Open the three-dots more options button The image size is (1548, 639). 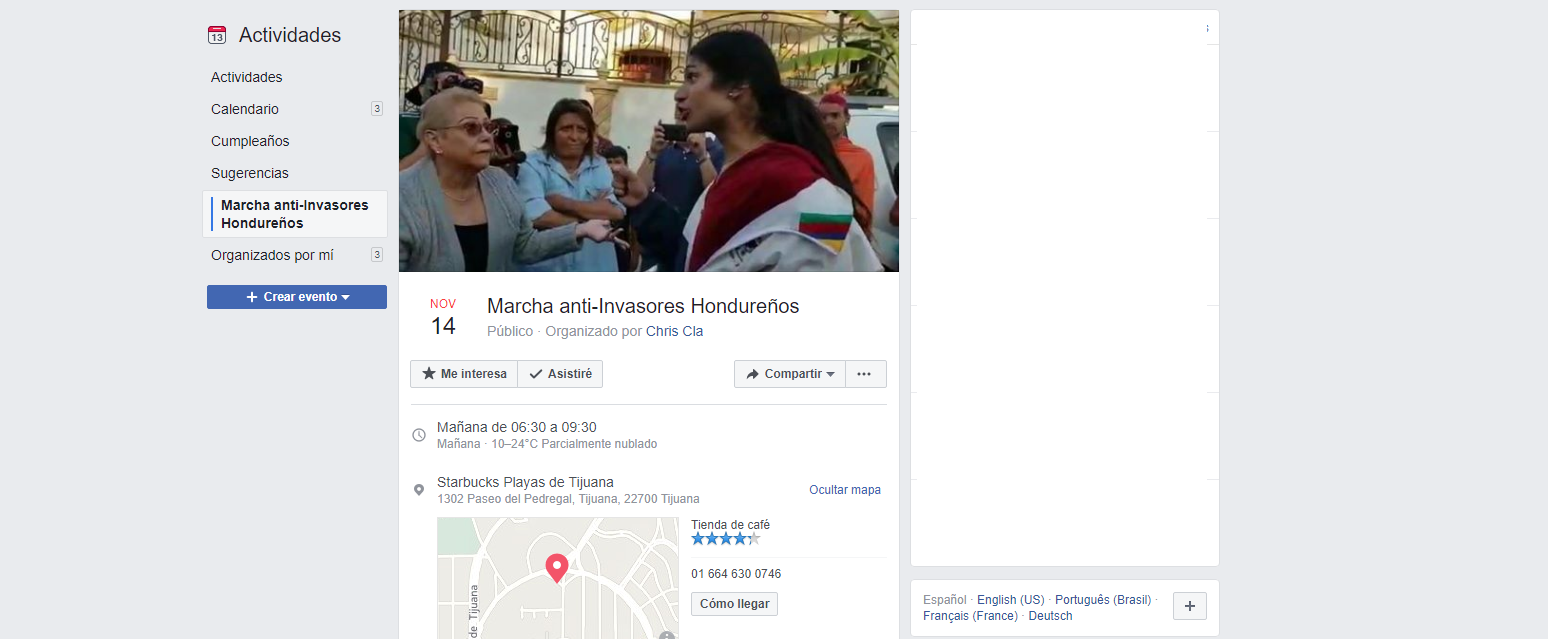(865, 374)
